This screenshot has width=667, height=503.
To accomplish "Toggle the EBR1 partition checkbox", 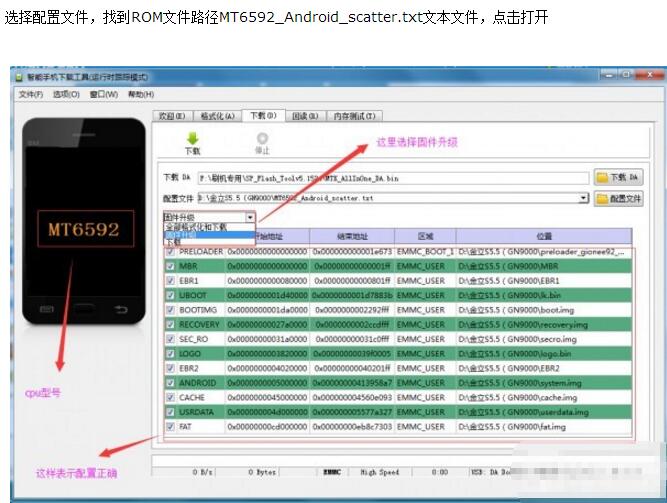I will click(x=171, y=280).
